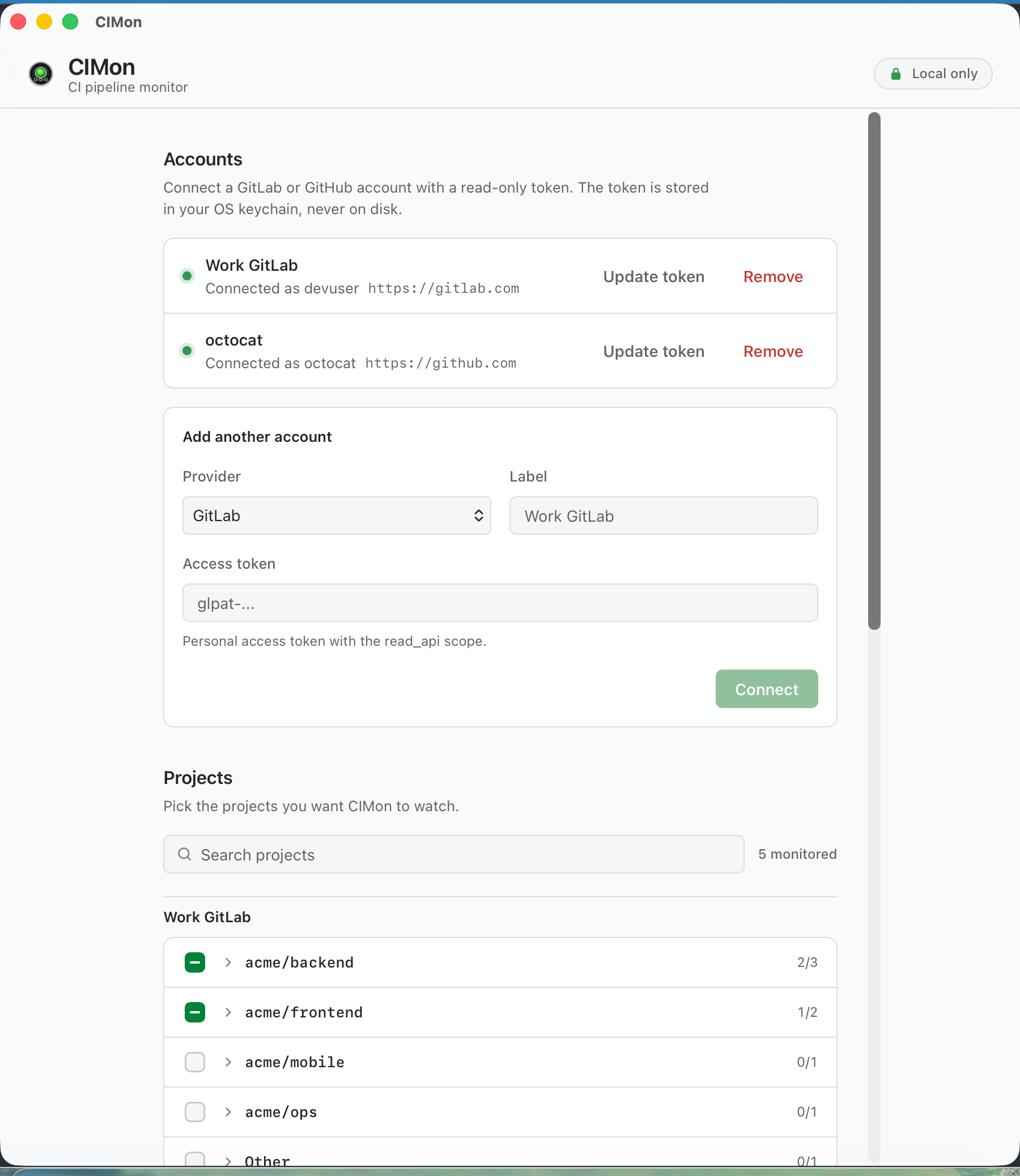Click the green status dot for Work GitLab
The width and height of the screenshot is (1020, 1176).
point(186,276)
